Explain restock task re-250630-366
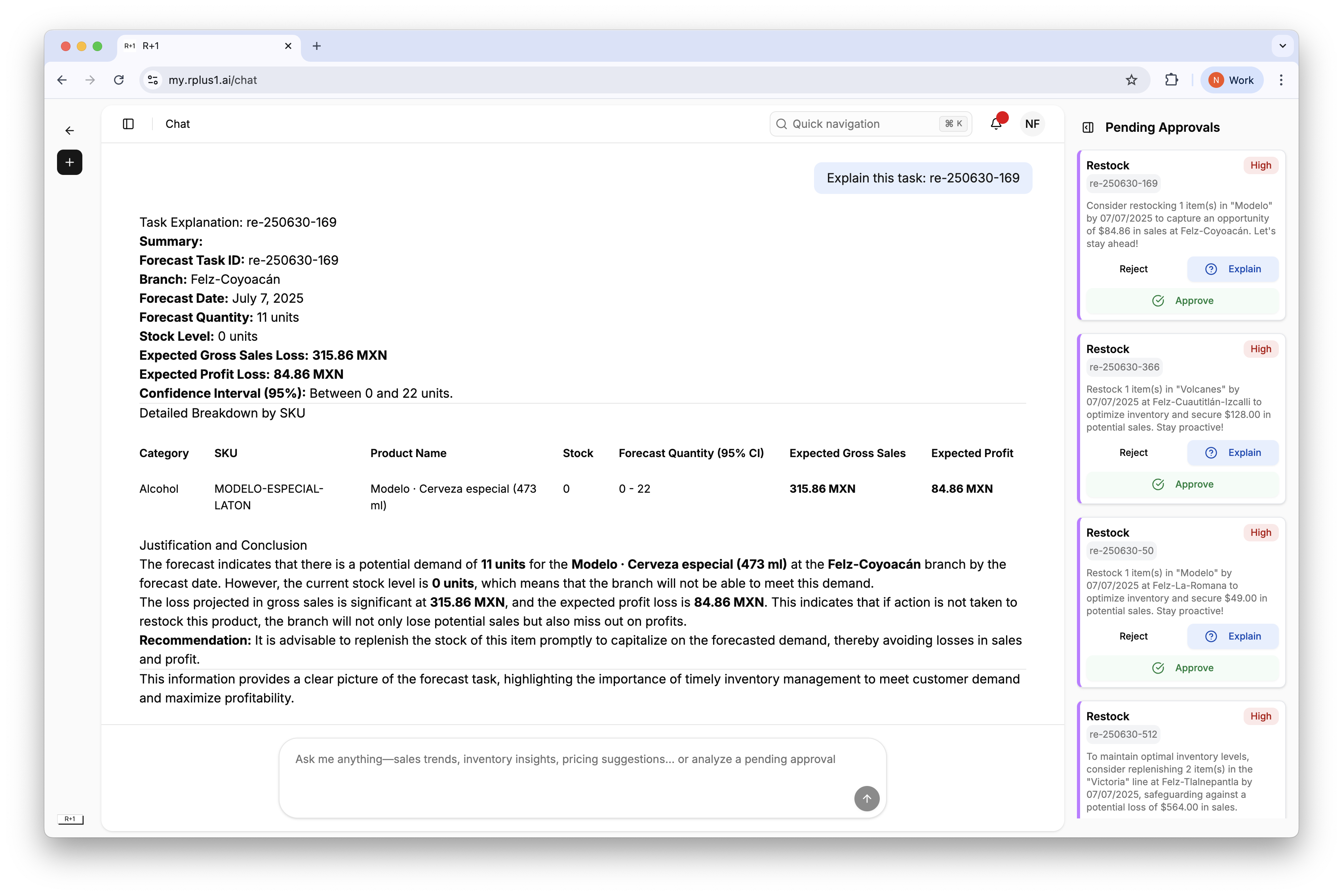 [x=1233, y=453]
